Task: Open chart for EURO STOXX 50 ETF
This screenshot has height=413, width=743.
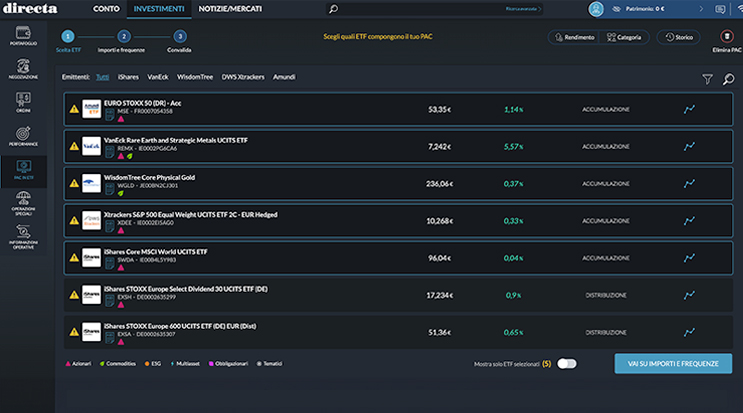Action: pos(689,109)
